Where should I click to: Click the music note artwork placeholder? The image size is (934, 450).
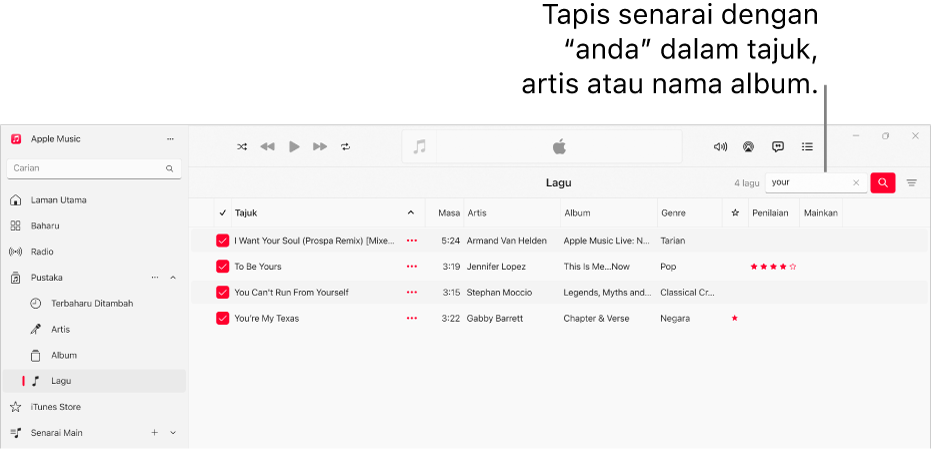coord(420,147)
